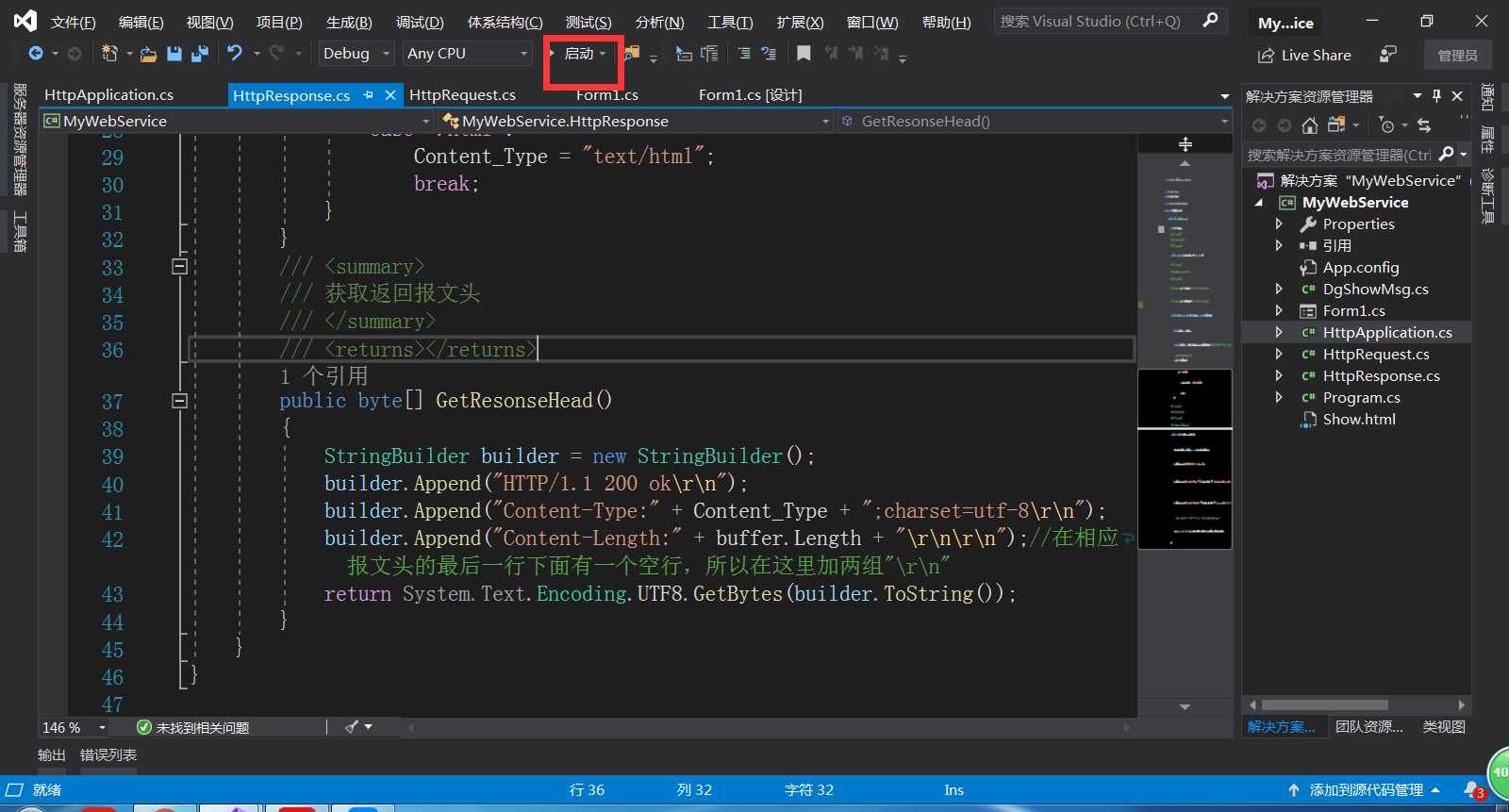This screenshot has width=1509, height=812.
Task: Click the uncomment lines icon
Action: coord(769,54)
